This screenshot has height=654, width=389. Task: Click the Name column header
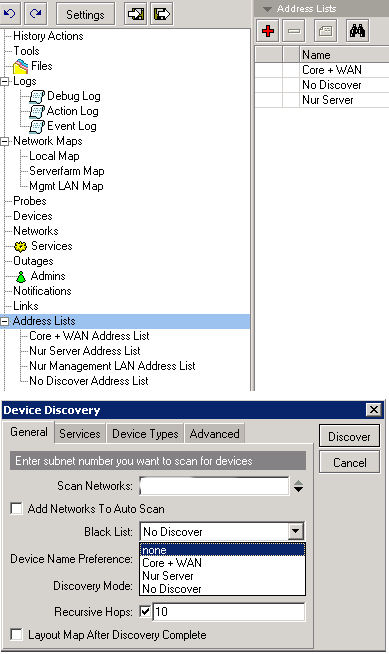tap(344, 55)
